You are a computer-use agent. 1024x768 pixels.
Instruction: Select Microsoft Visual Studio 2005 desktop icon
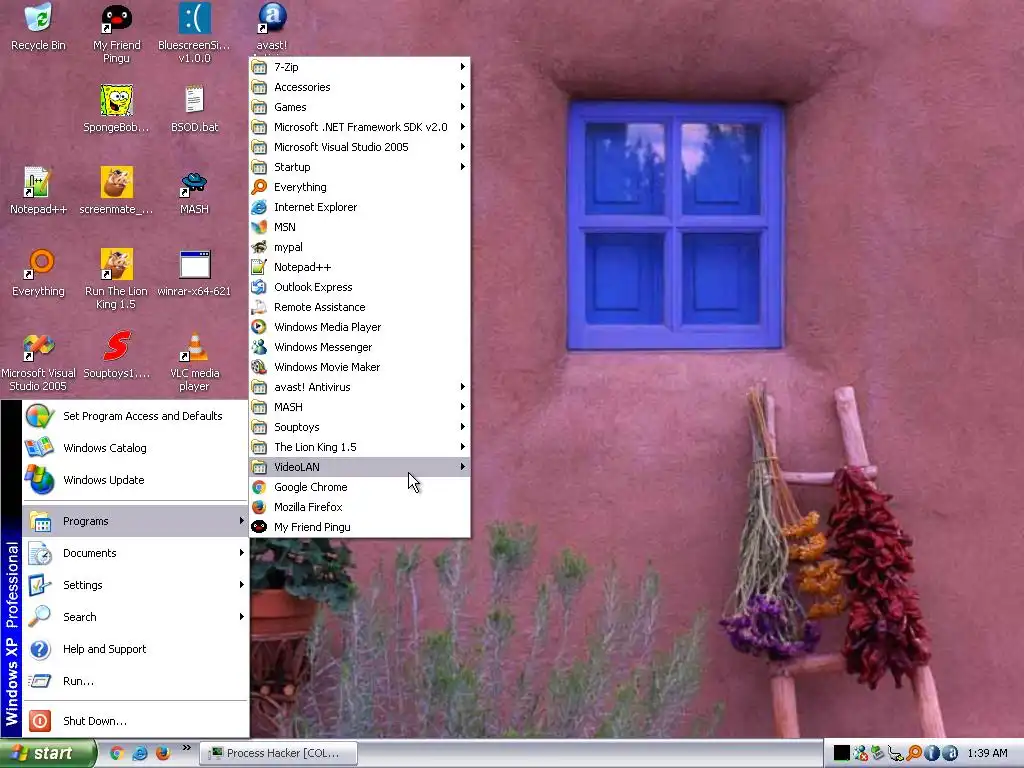point(39,361)
